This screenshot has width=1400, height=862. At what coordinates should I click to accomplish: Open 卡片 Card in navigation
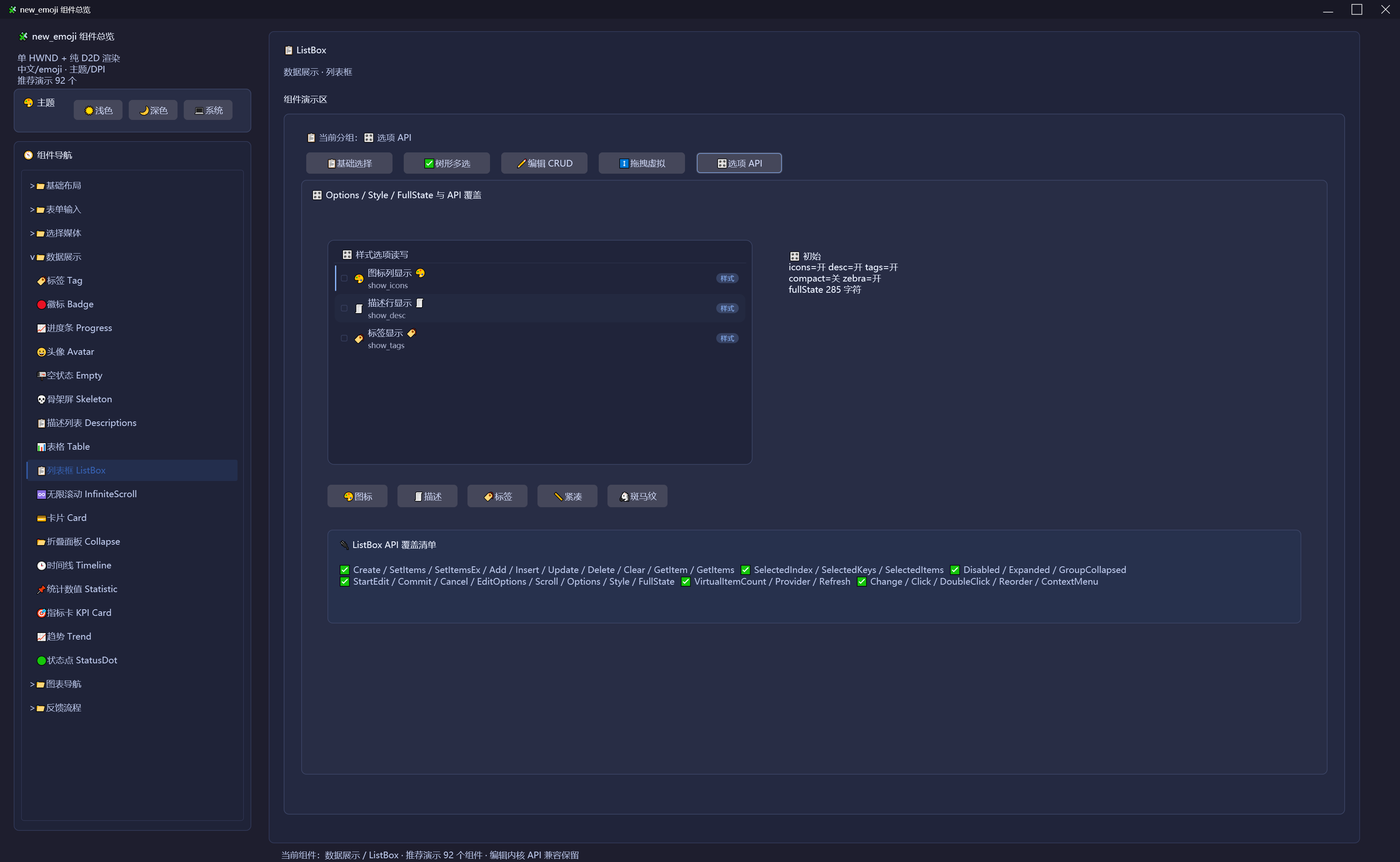pyautogui.click(x=132, y=518)
